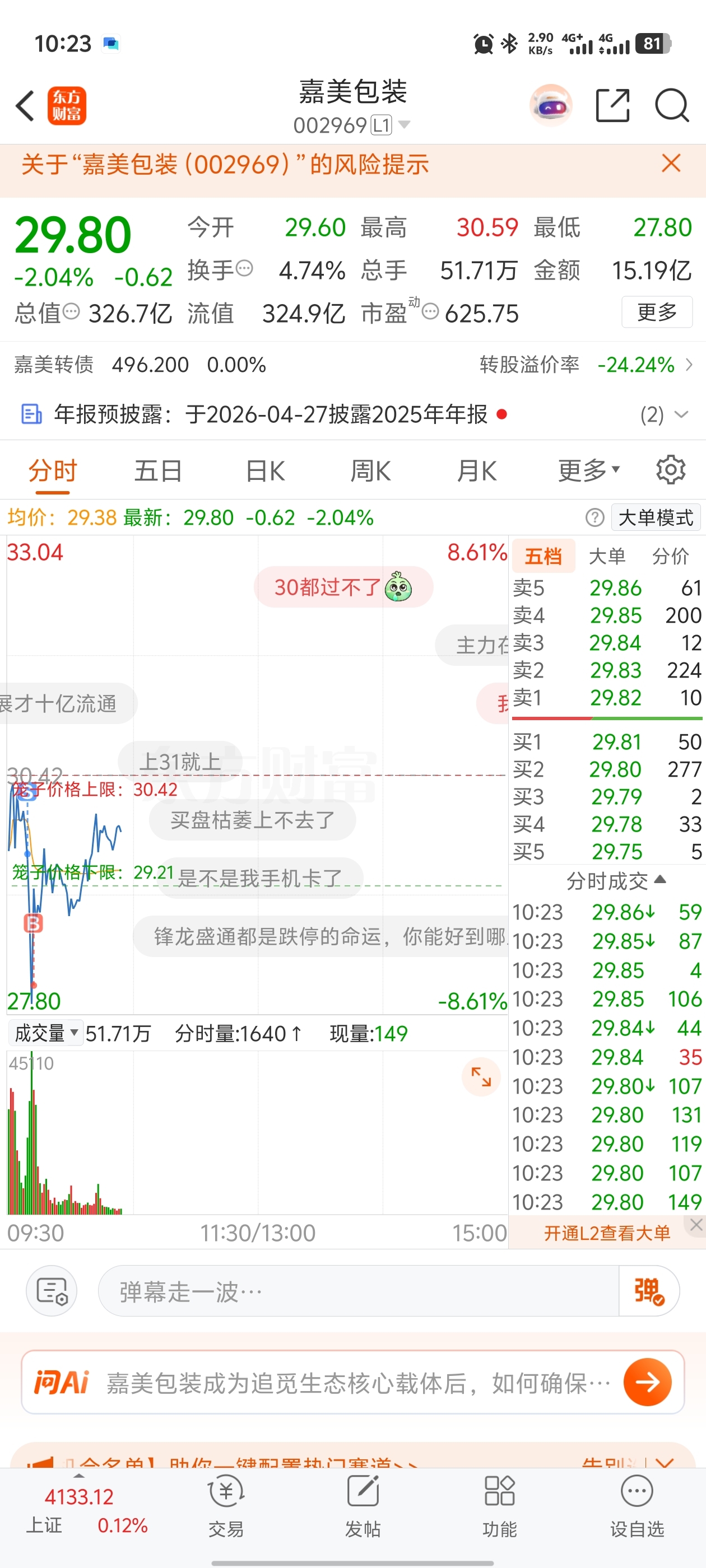The width and height of the screenshot is (706, 1568).
Task: Open 开通L2查看大单 link
Action: 607,1233
